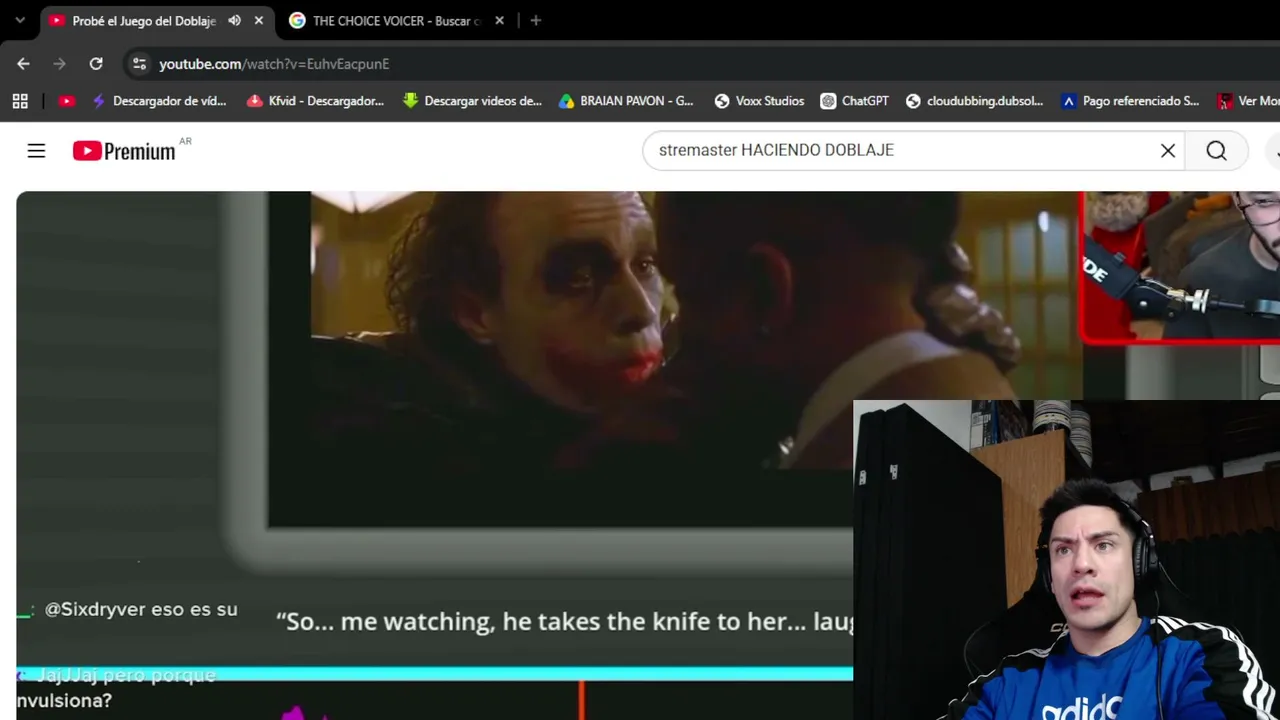Switch to THE CHOICE VOICER tab
Screen dimensions: 1280x720
tap(397, 20)
